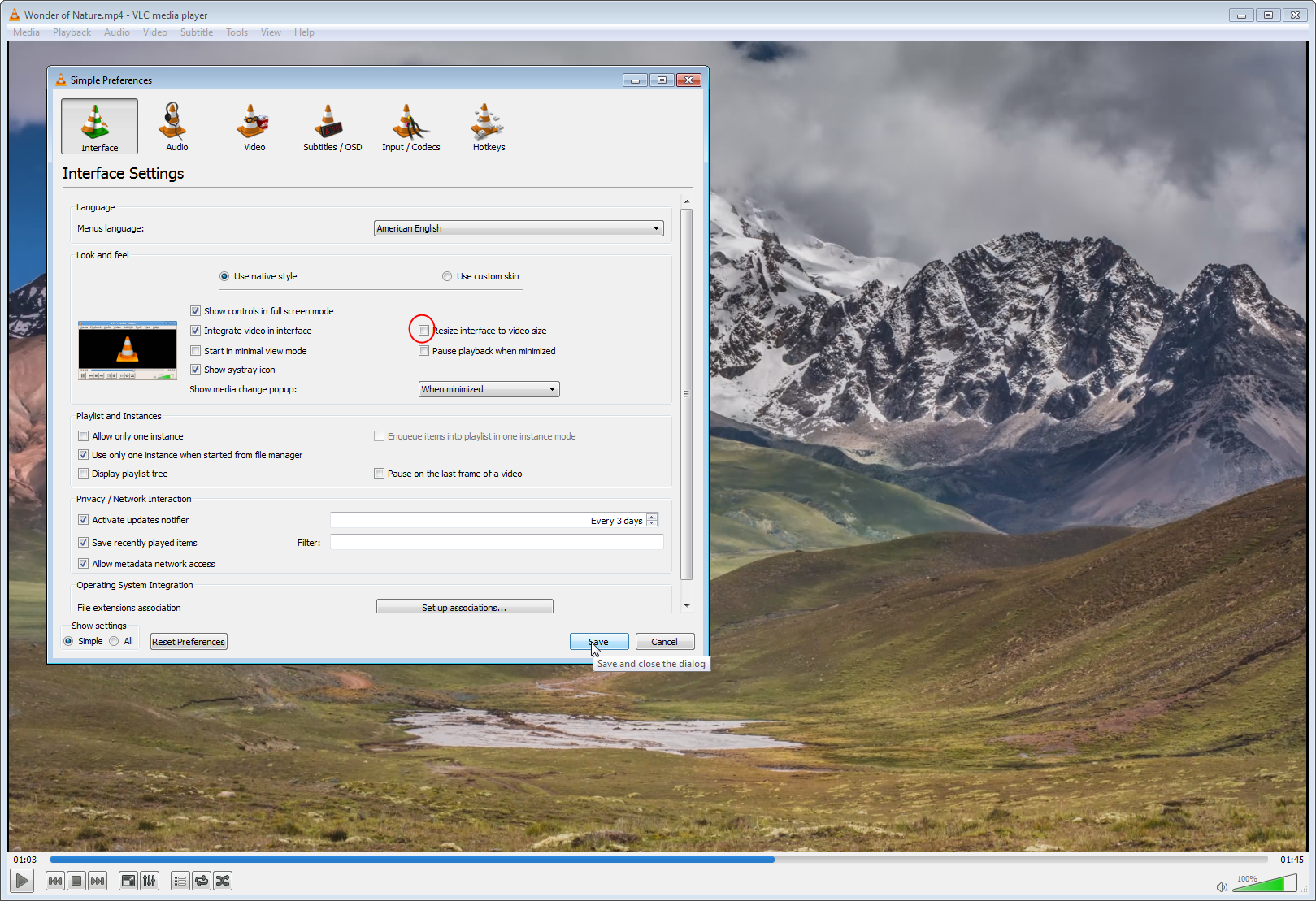This screenshot has height=901, width=1316.
Task: Open the Audio menu in menu bar
Action: click(x=117, y=32)
